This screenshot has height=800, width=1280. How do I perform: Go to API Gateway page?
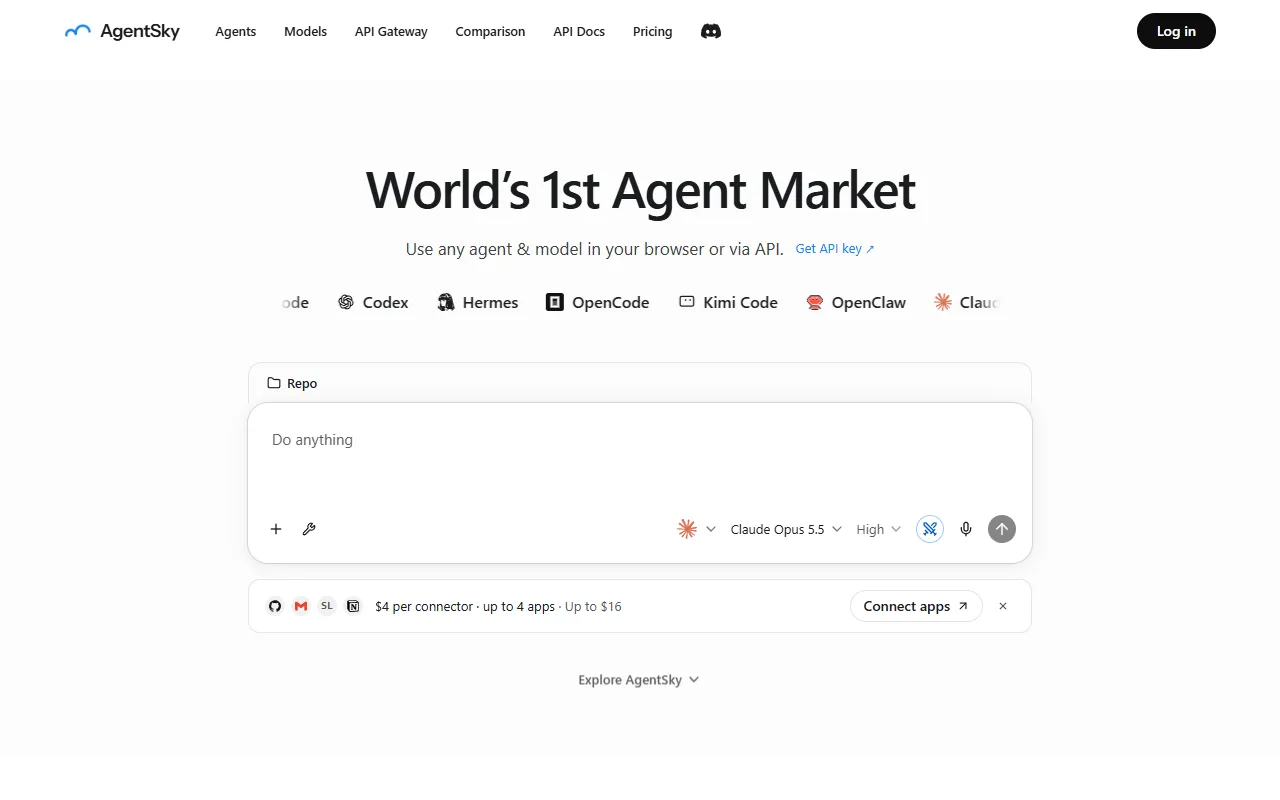point(391,31)
